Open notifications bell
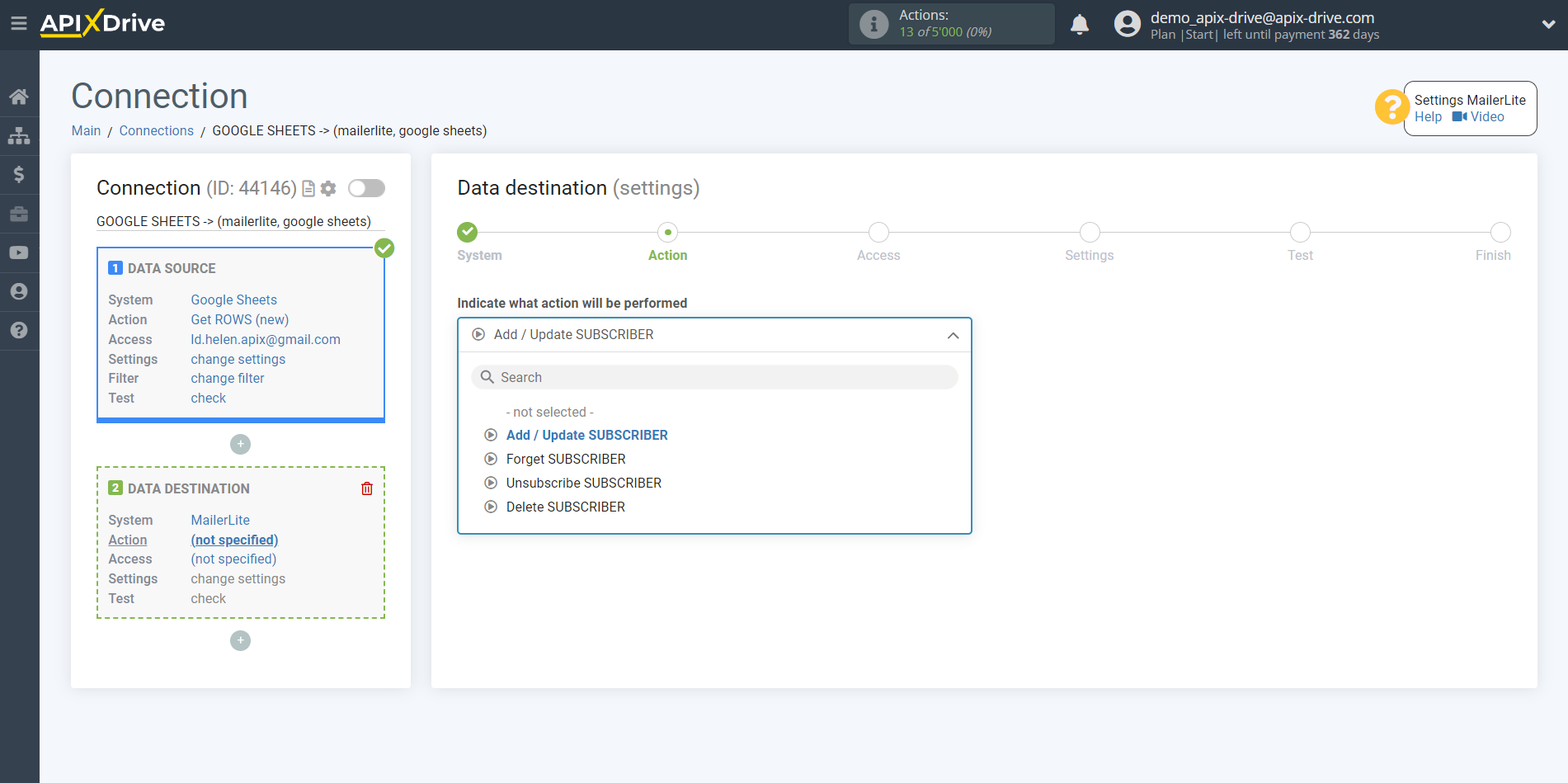 pos(1080,24)
